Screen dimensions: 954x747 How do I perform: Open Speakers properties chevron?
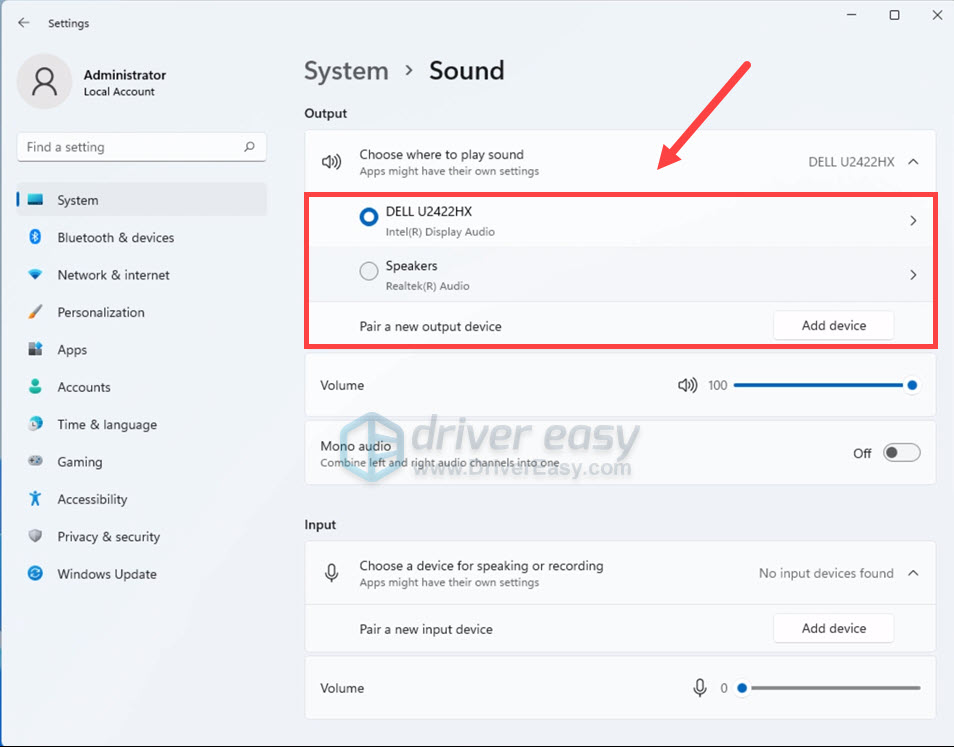913,275
